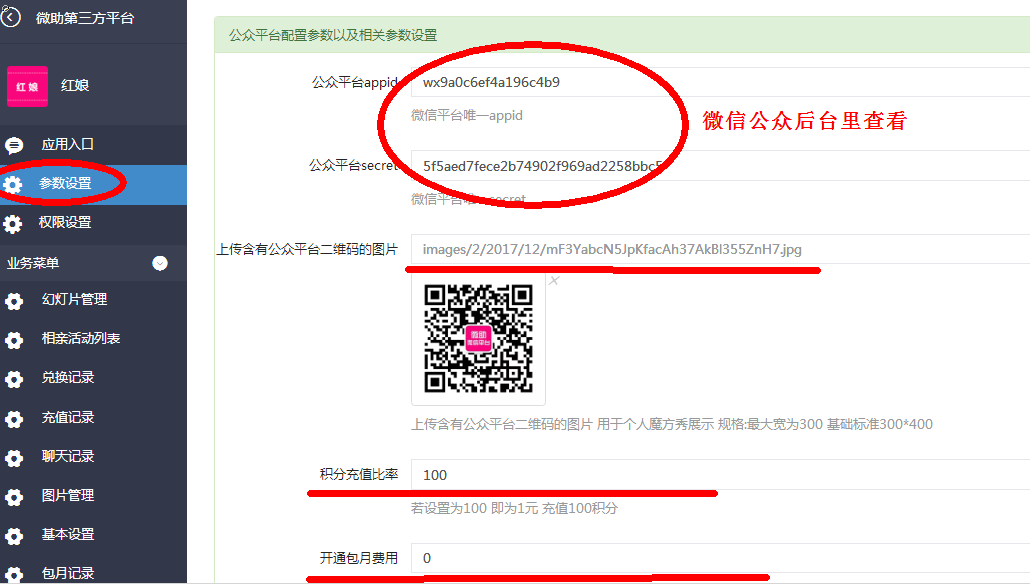The height and width of the screenshot is (584, 1030).
Task: Click the 业务菜单 section header
Action: tap(93, 263)
